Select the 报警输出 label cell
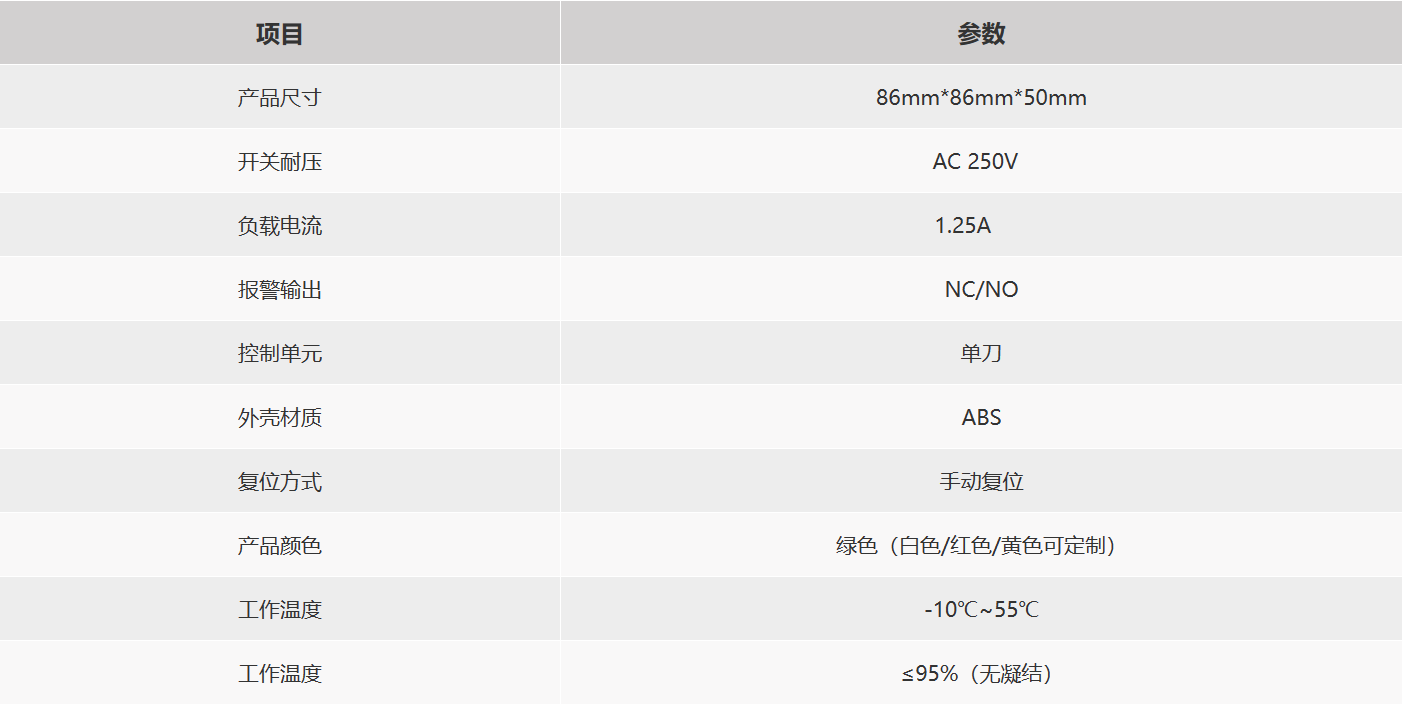The height and width of the screenshot is (705, 1403). click(x=280, y=290)
